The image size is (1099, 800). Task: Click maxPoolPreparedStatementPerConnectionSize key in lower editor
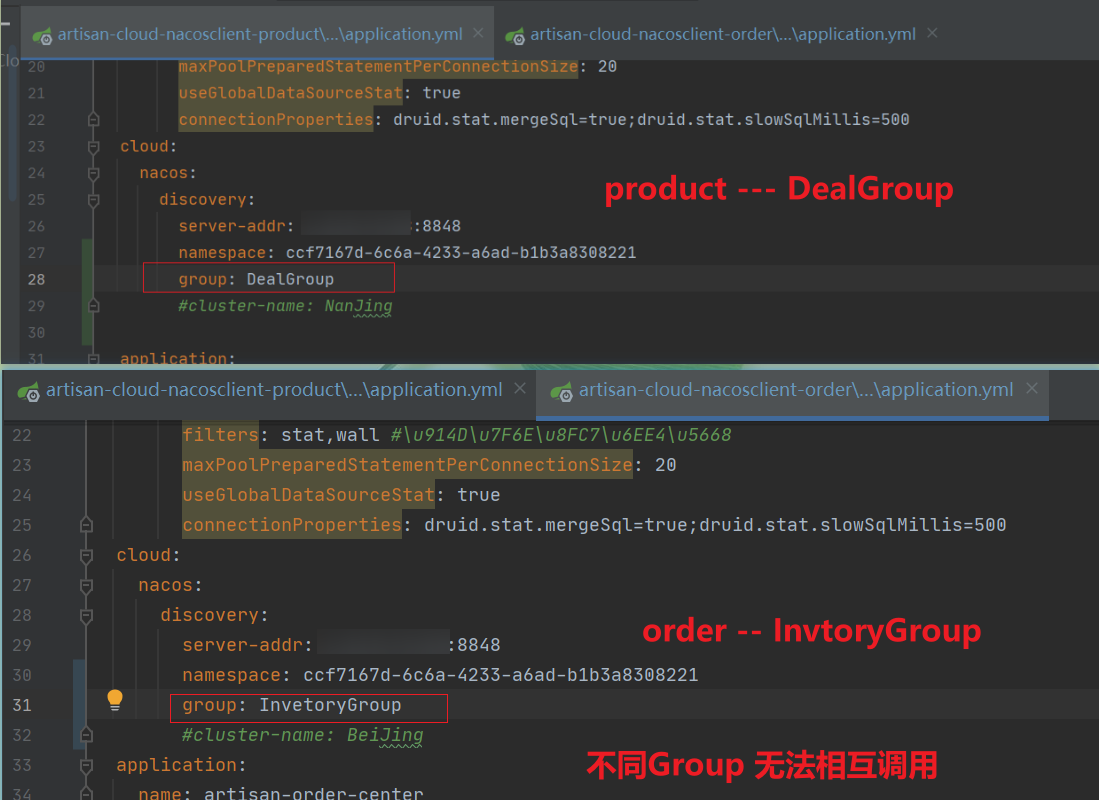click(x=407, y=465)
